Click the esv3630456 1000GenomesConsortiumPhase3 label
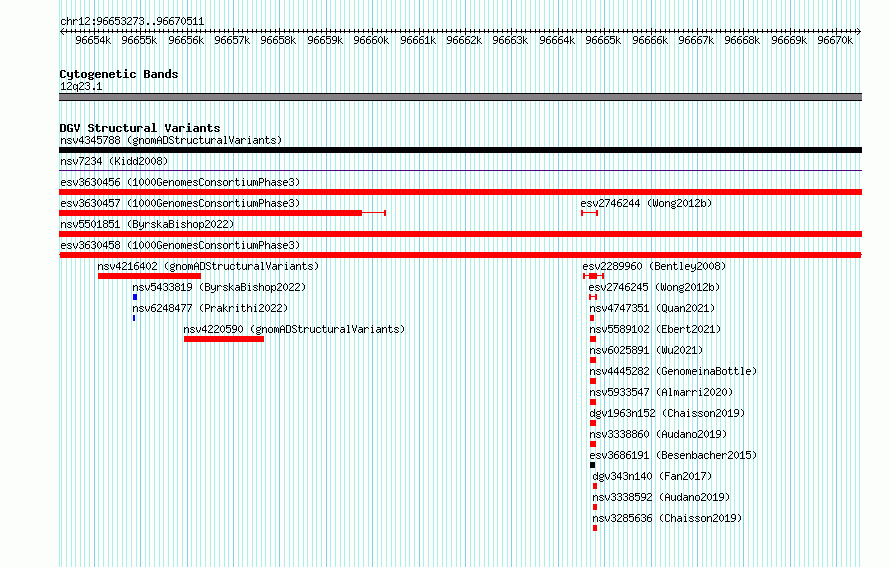Screen dimensions: 890x567 180,182
